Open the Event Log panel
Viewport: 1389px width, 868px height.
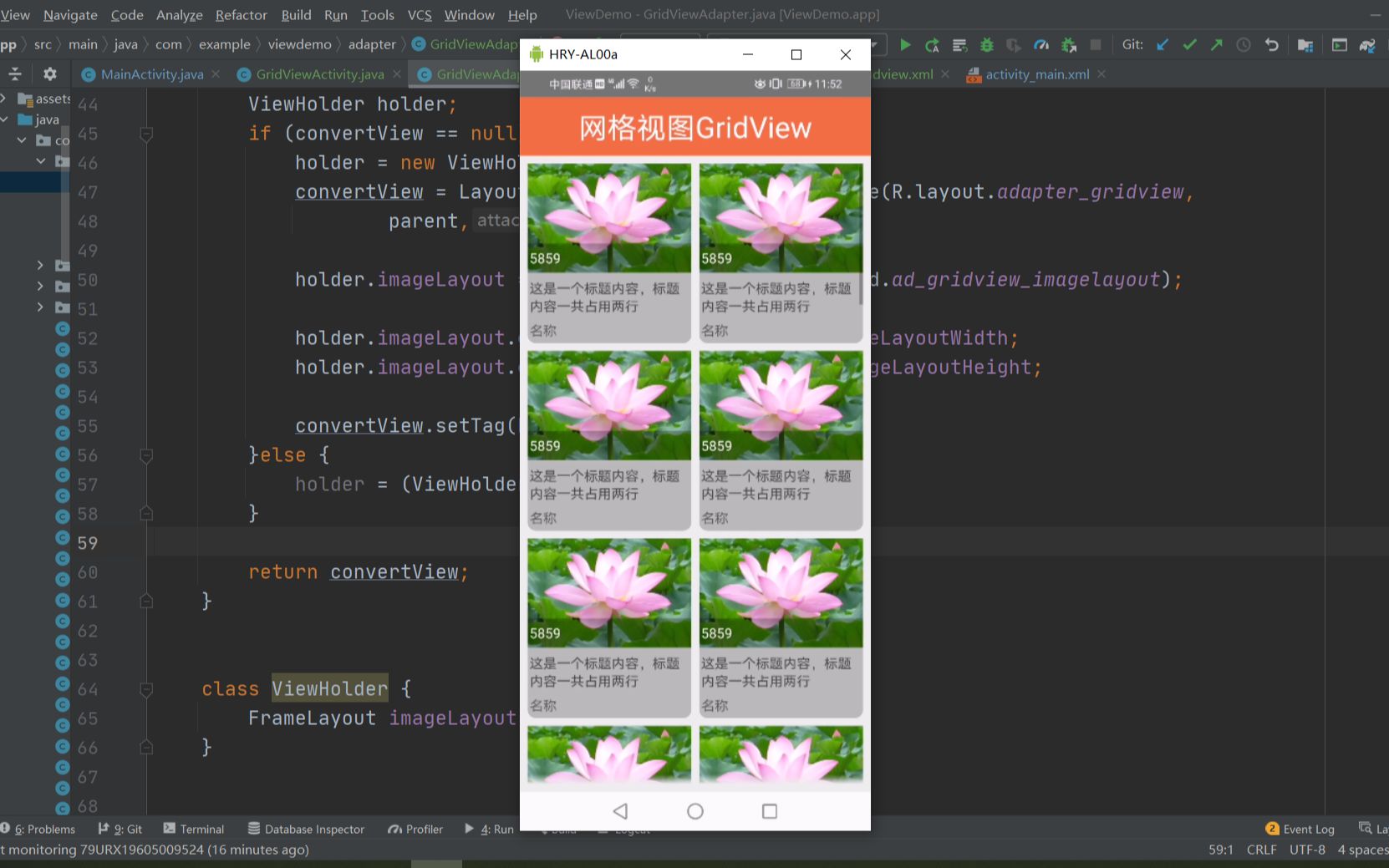click(1300, 829)
